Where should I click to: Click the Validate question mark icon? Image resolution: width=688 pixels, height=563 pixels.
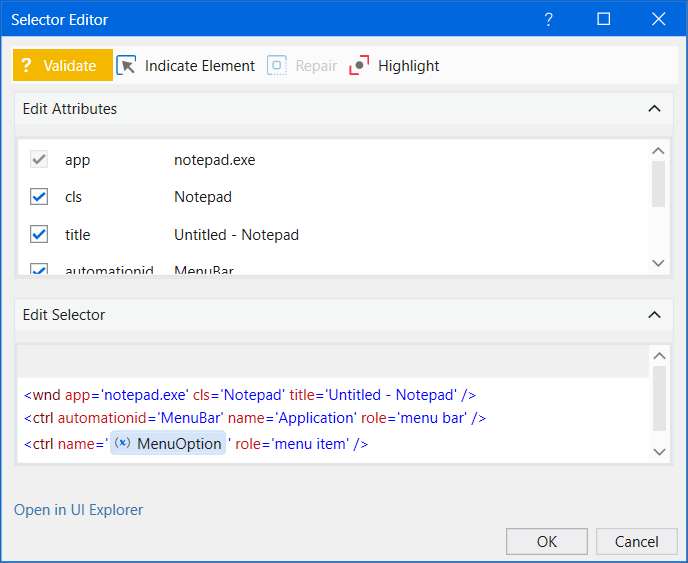(27, 66)
